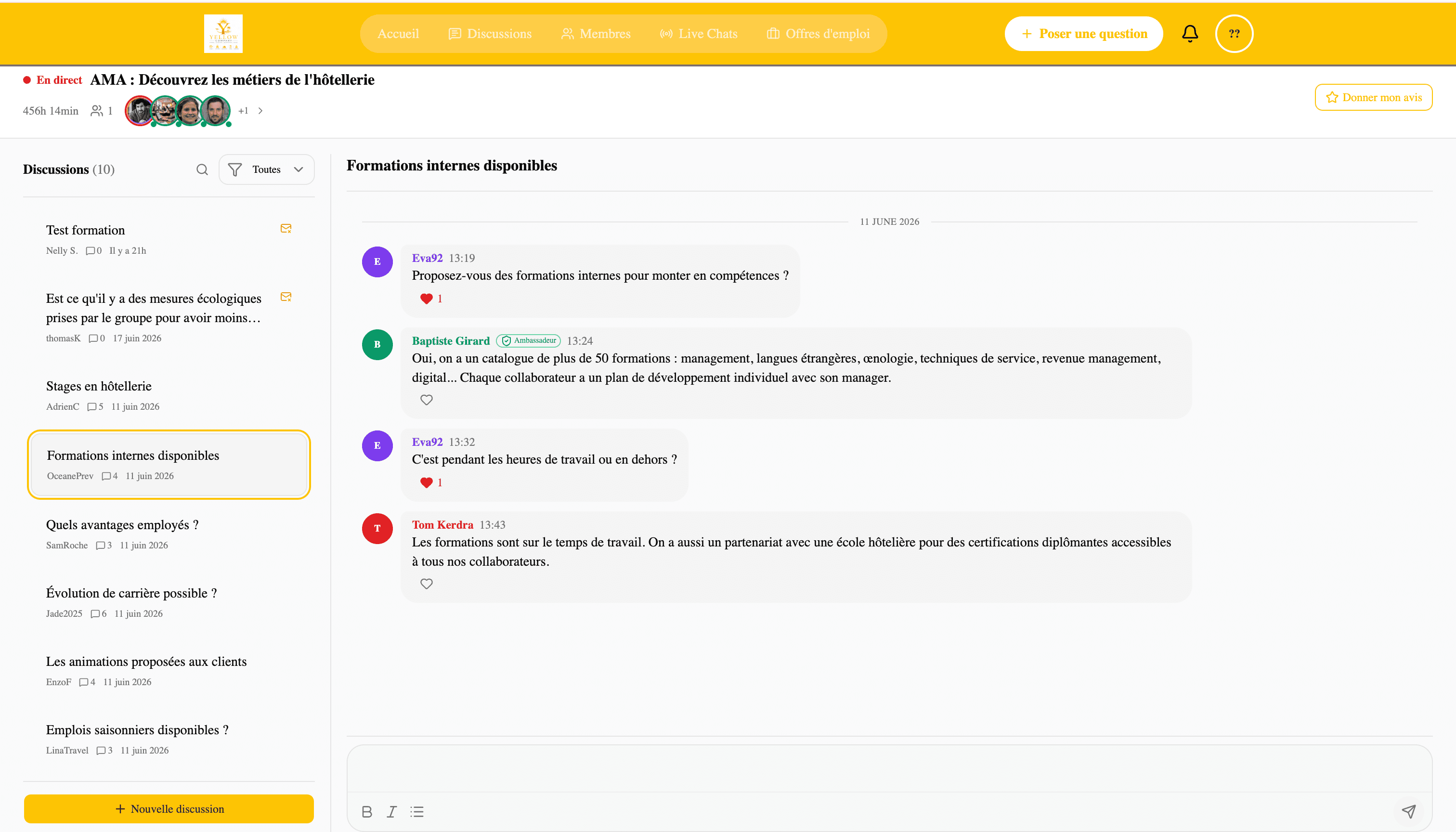1456x832 pixels.
Task: Click the AMA live chat title
Action: point(233,80)
